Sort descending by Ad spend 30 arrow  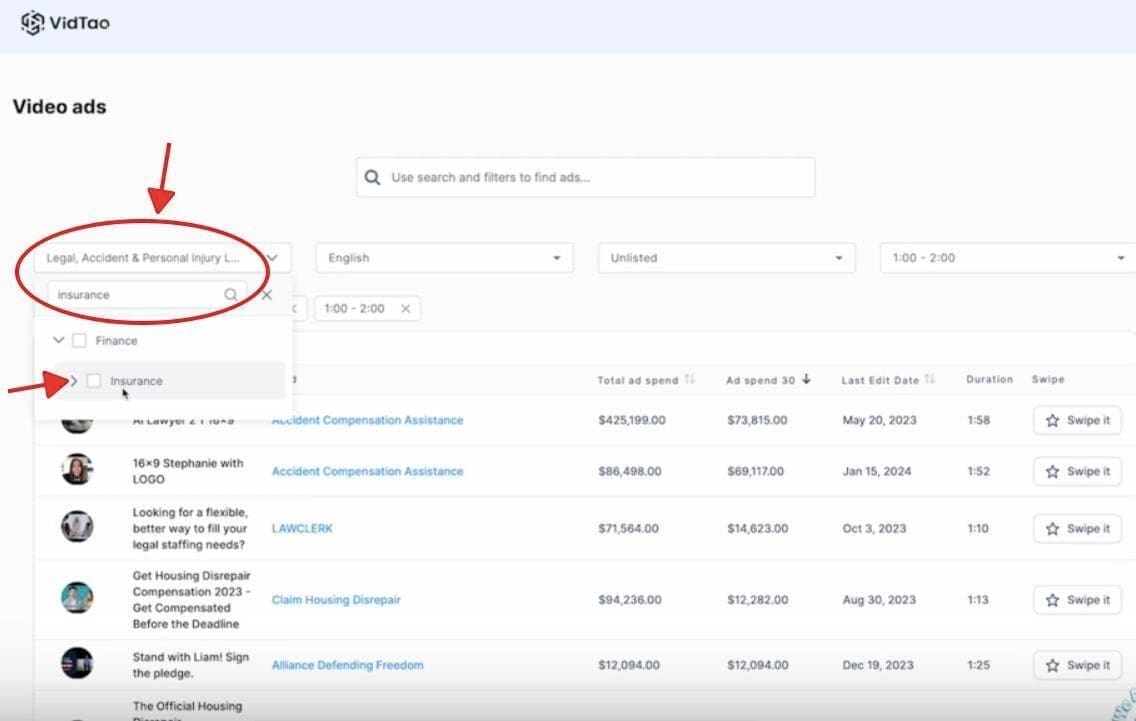806,380
